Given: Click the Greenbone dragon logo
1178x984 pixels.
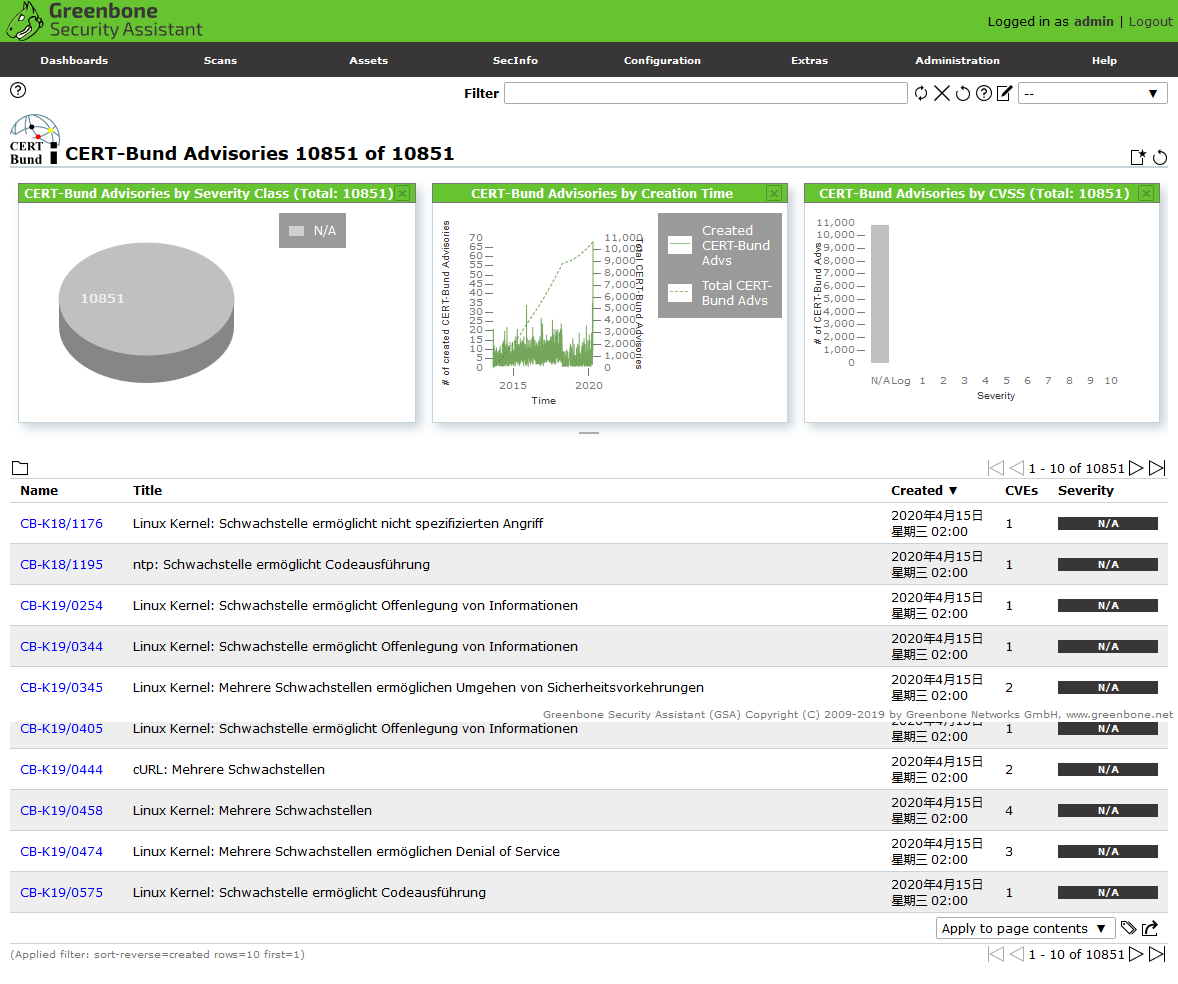Looking at the screenshot, I should tap(25, 20).
